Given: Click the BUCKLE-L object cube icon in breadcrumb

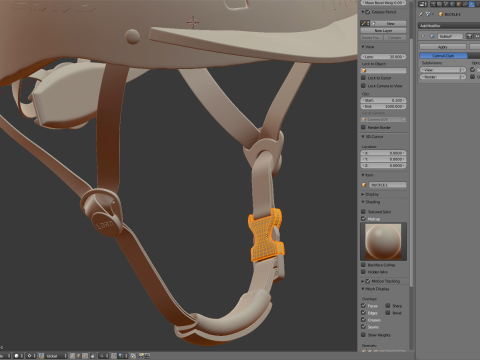Looking at the screenshot, I should point(441,14).
